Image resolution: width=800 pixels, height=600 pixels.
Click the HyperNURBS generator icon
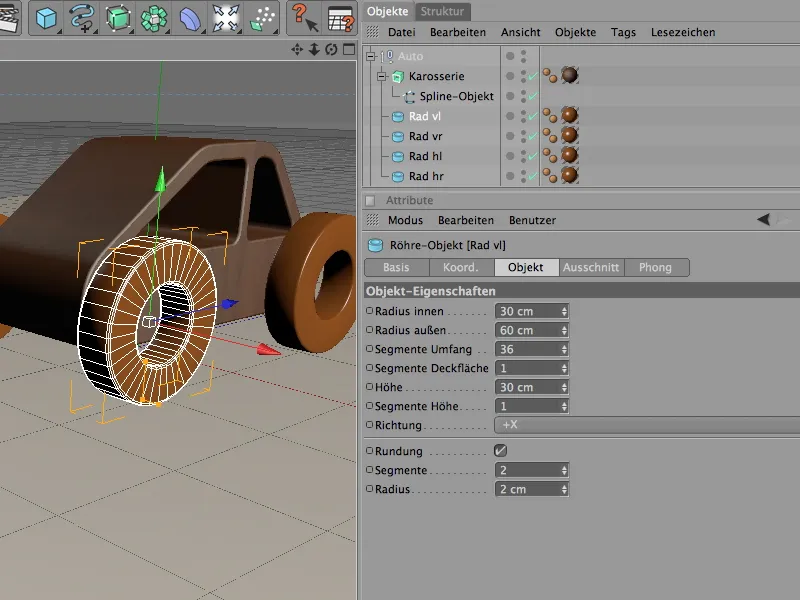118,17
